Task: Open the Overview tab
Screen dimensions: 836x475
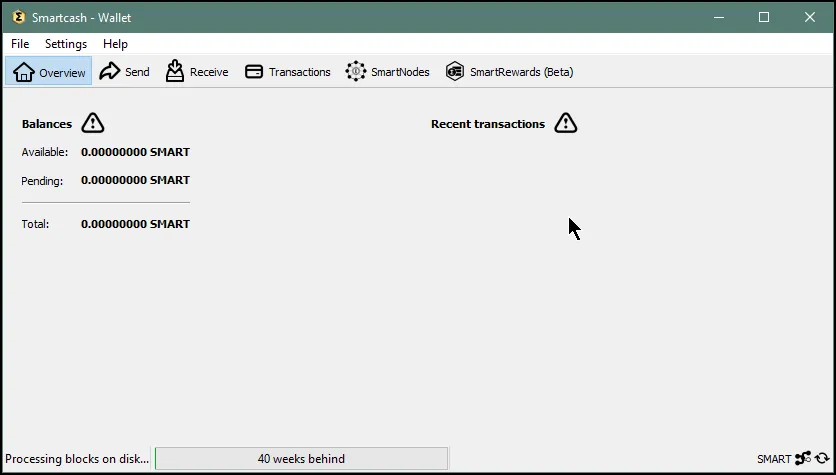Action: pyautogui.click(x=49, y=71)
